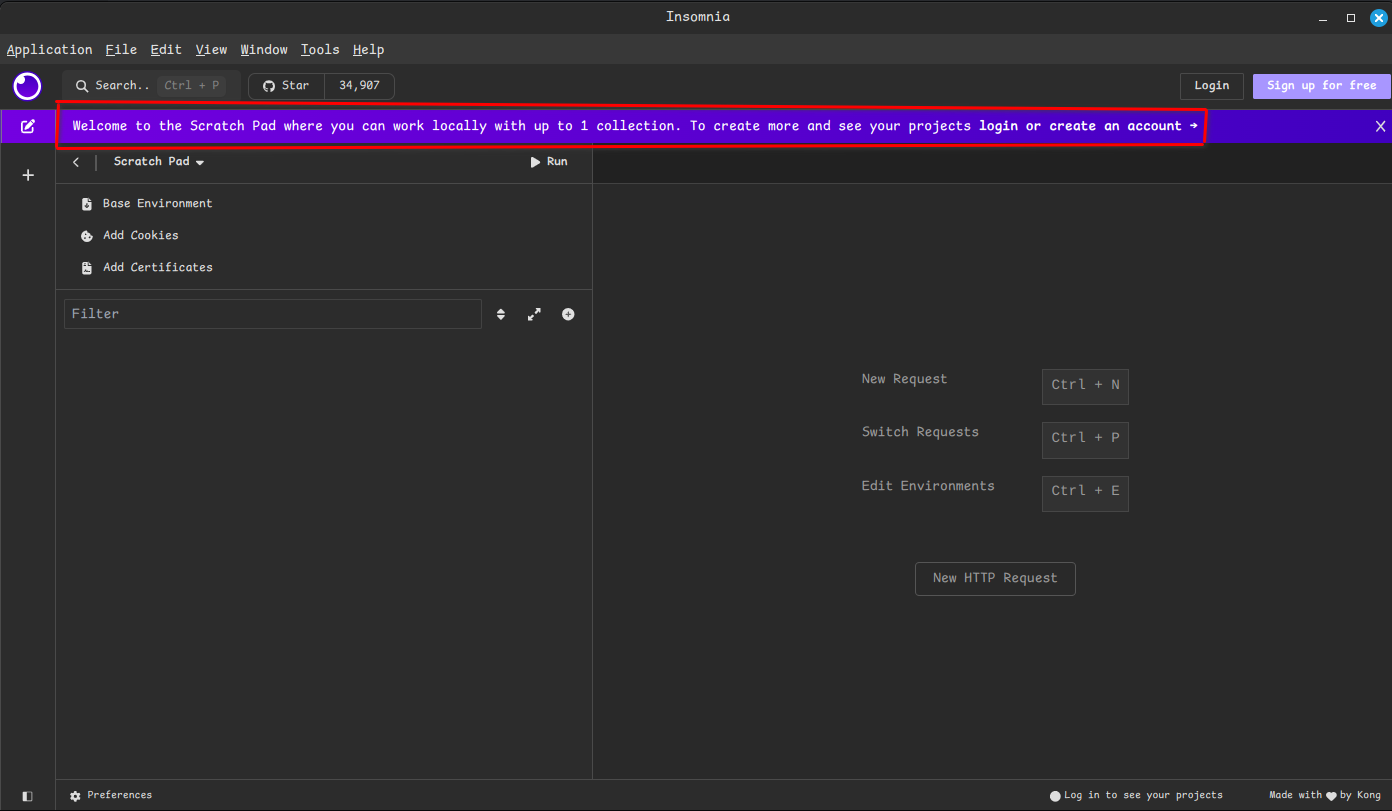The height and width of the screenshot is (811, 1392).
Task: Open the View menu
Action: [211, 49]
